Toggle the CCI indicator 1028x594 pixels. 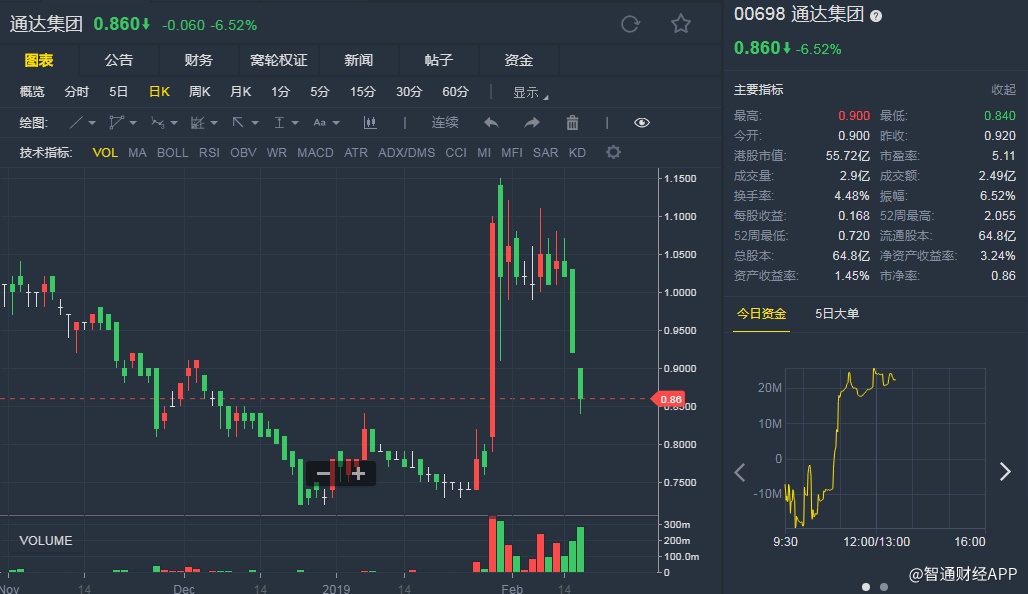click(x=456, y=153)
